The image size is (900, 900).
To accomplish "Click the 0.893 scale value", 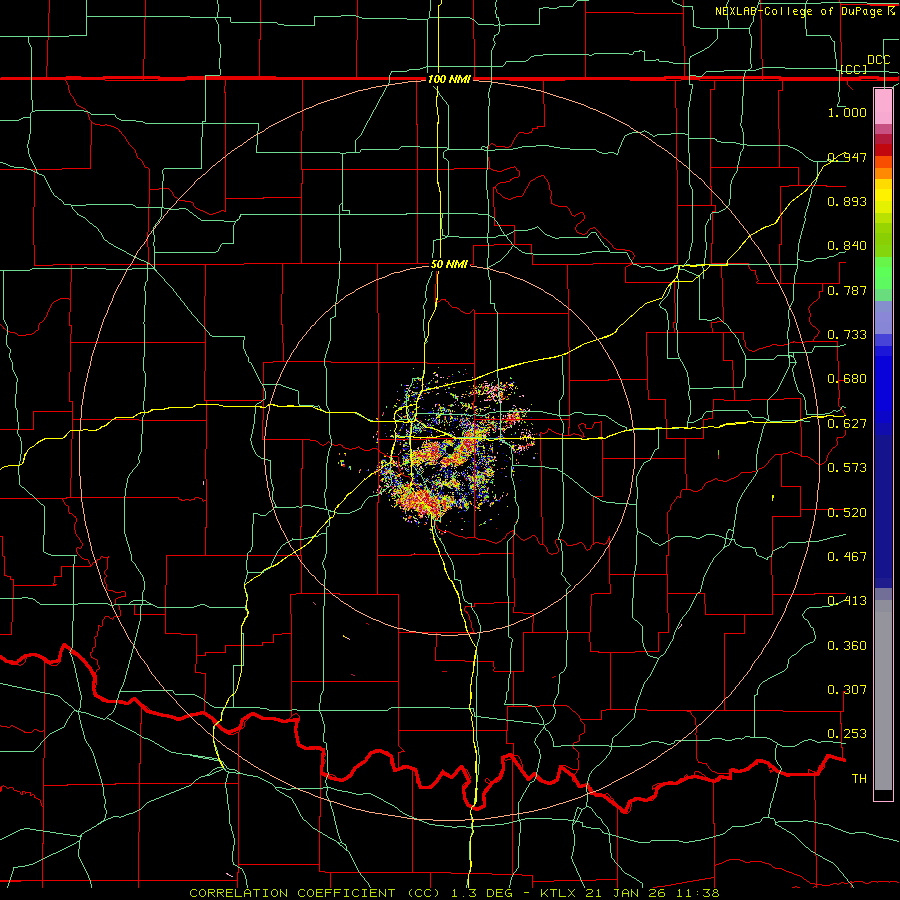I will pyautogui.click(x=847, y=201).
